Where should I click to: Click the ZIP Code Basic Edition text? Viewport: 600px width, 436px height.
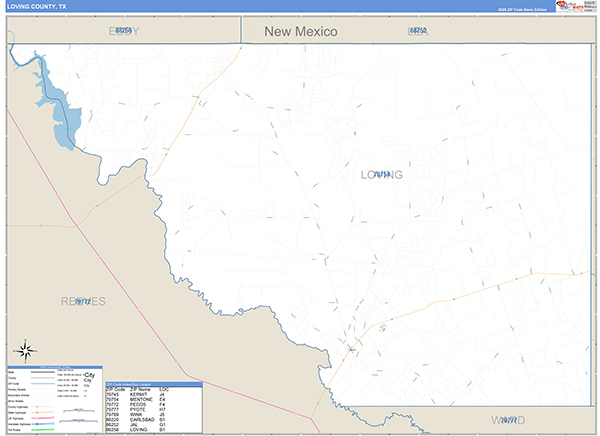pyautogui.click(x=522, y=9)
